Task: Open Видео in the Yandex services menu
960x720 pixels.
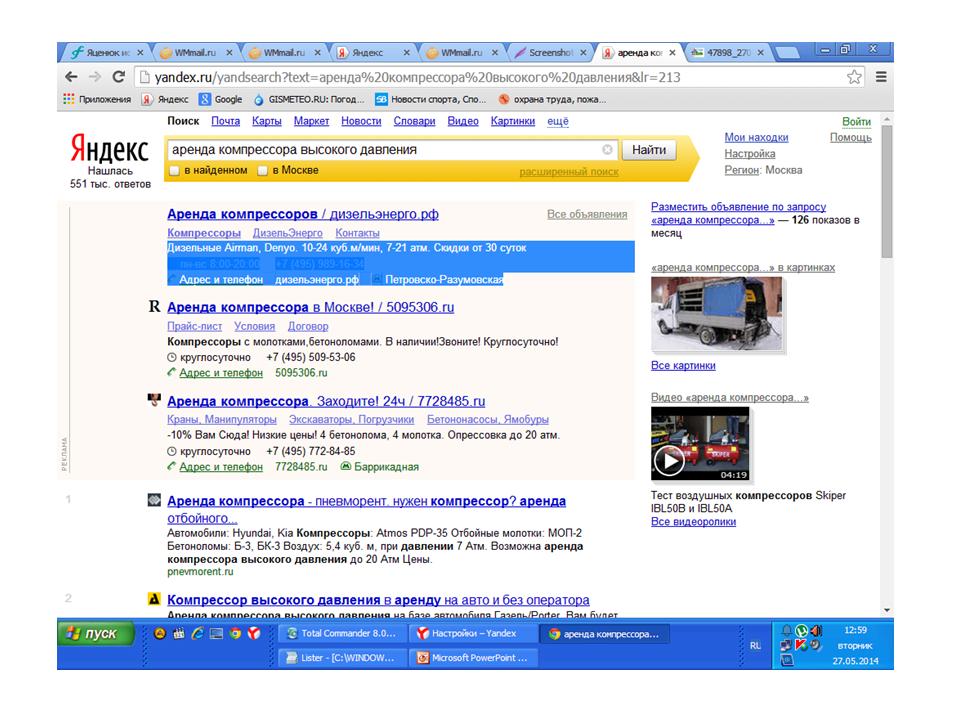Action: pos(463,121)
